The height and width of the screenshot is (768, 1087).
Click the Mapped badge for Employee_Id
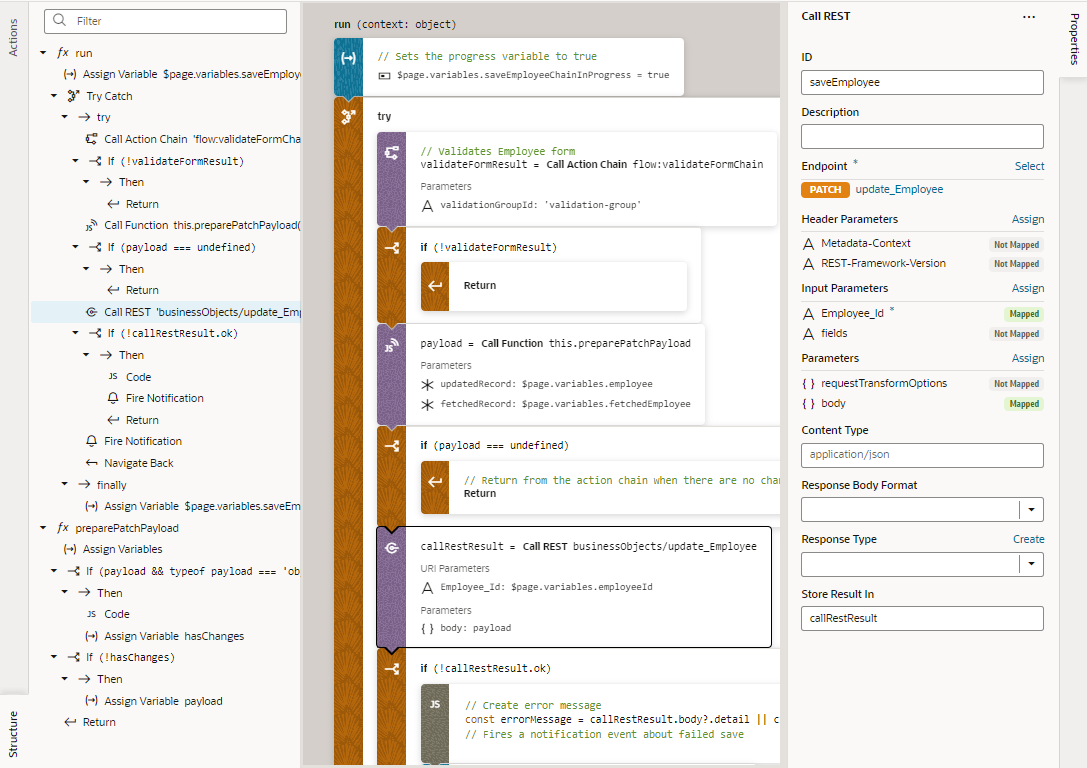pos(1024,314)
